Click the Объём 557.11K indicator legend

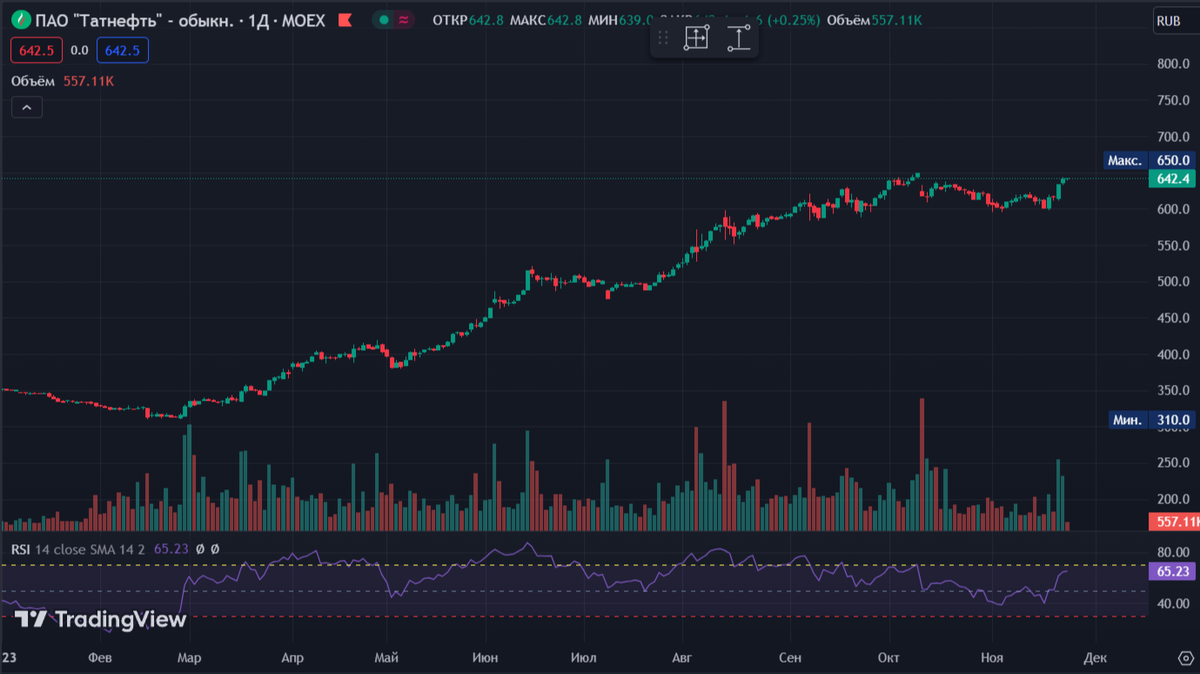click(62, 81)
